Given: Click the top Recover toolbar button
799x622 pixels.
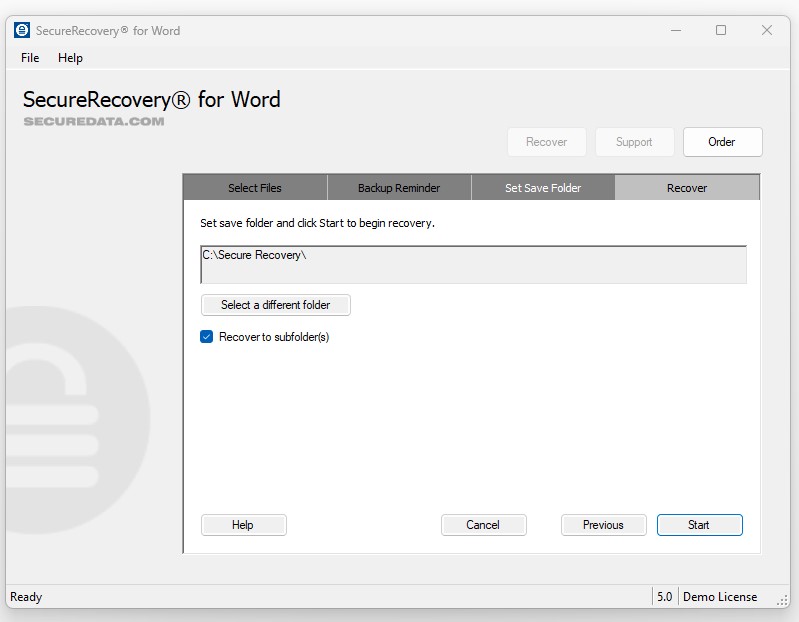Looking at the screenshot, I should pos(546,142).
